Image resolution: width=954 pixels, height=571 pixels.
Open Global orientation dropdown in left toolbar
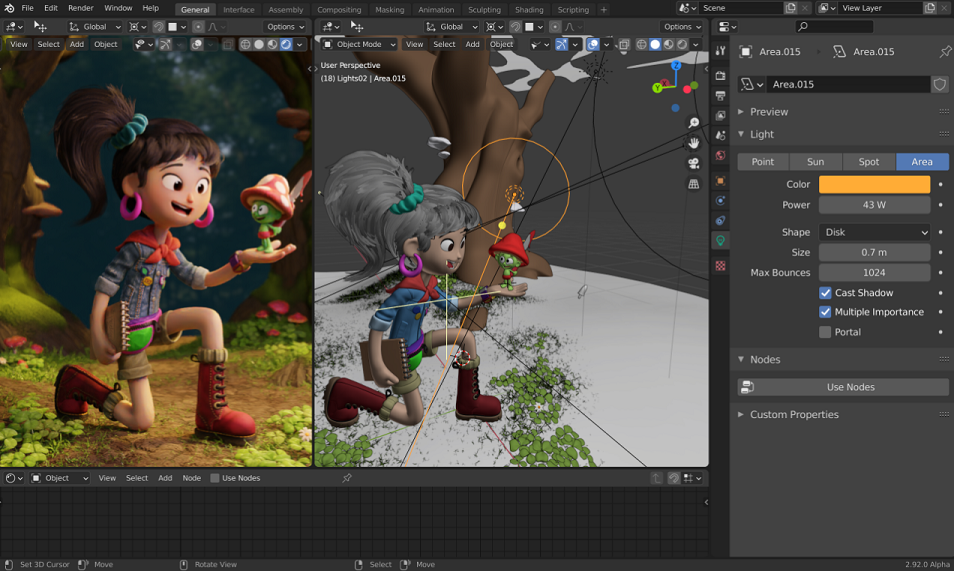(x=95, y=27)
